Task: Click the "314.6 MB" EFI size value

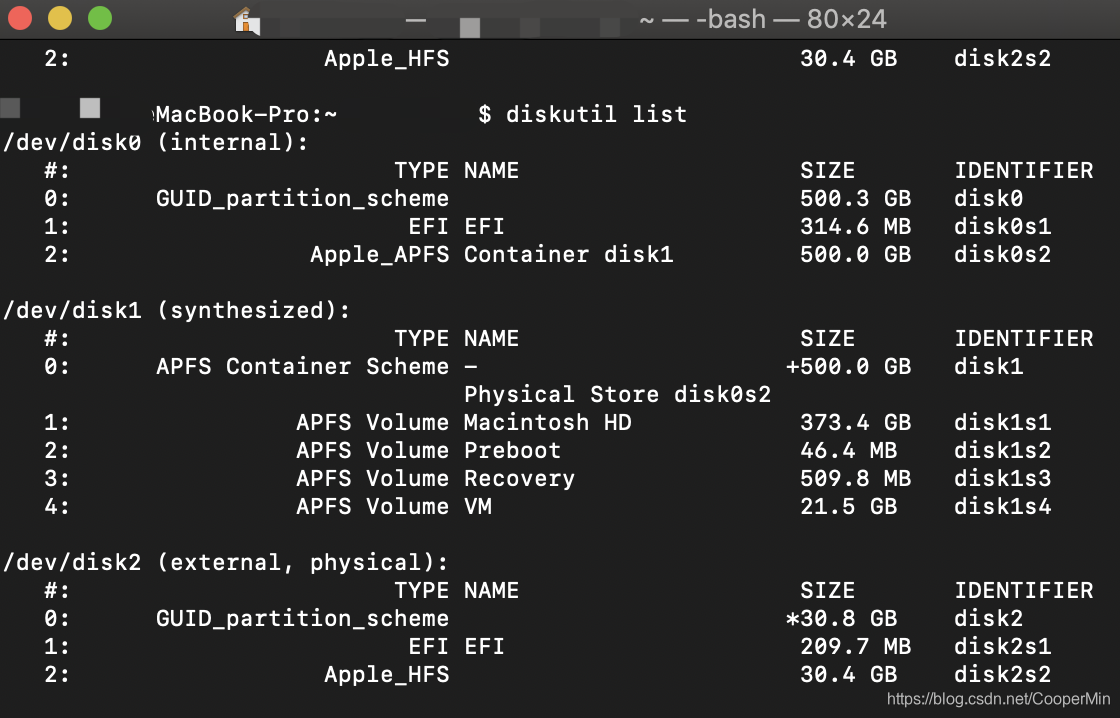Action: click(855, 226)
